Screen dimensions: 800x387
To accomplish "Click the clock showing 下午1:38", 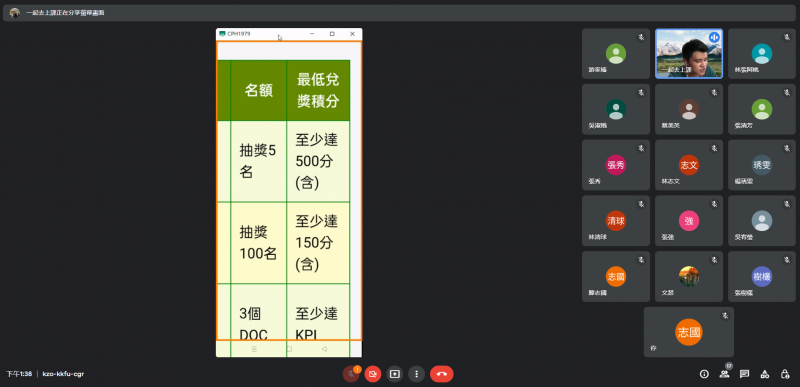I will coord(19,374).
